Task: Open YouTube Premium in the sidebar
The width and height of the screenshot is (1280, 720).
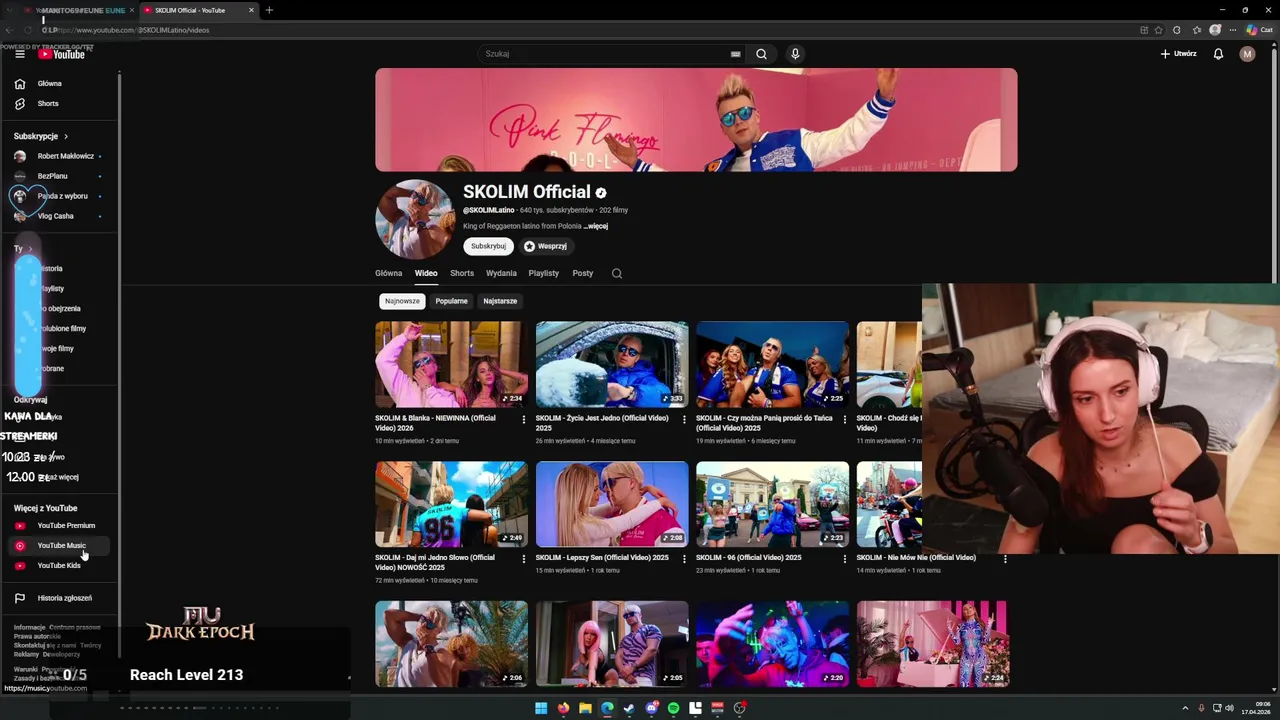Action: (60, 525)
